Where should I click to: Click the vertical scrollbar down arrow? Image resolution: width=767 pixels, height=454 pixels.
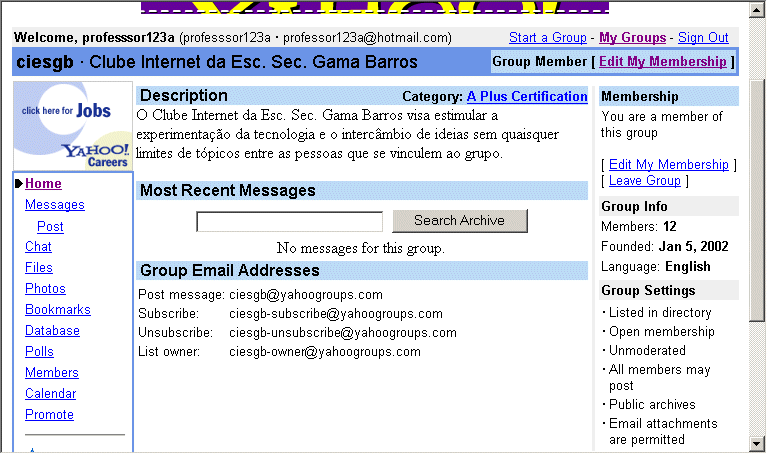757,444
